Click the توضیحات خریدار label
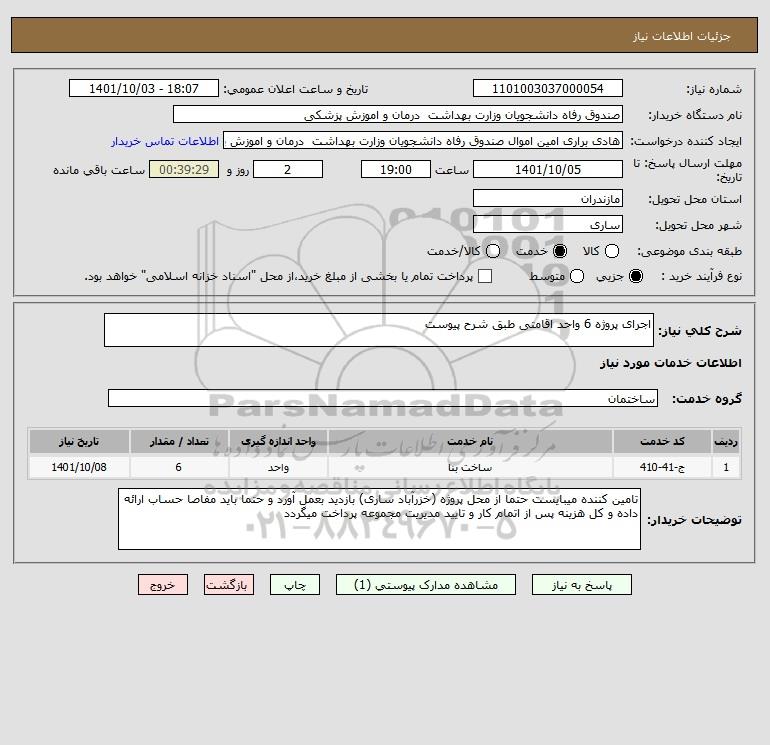 [x=694, y=520]
